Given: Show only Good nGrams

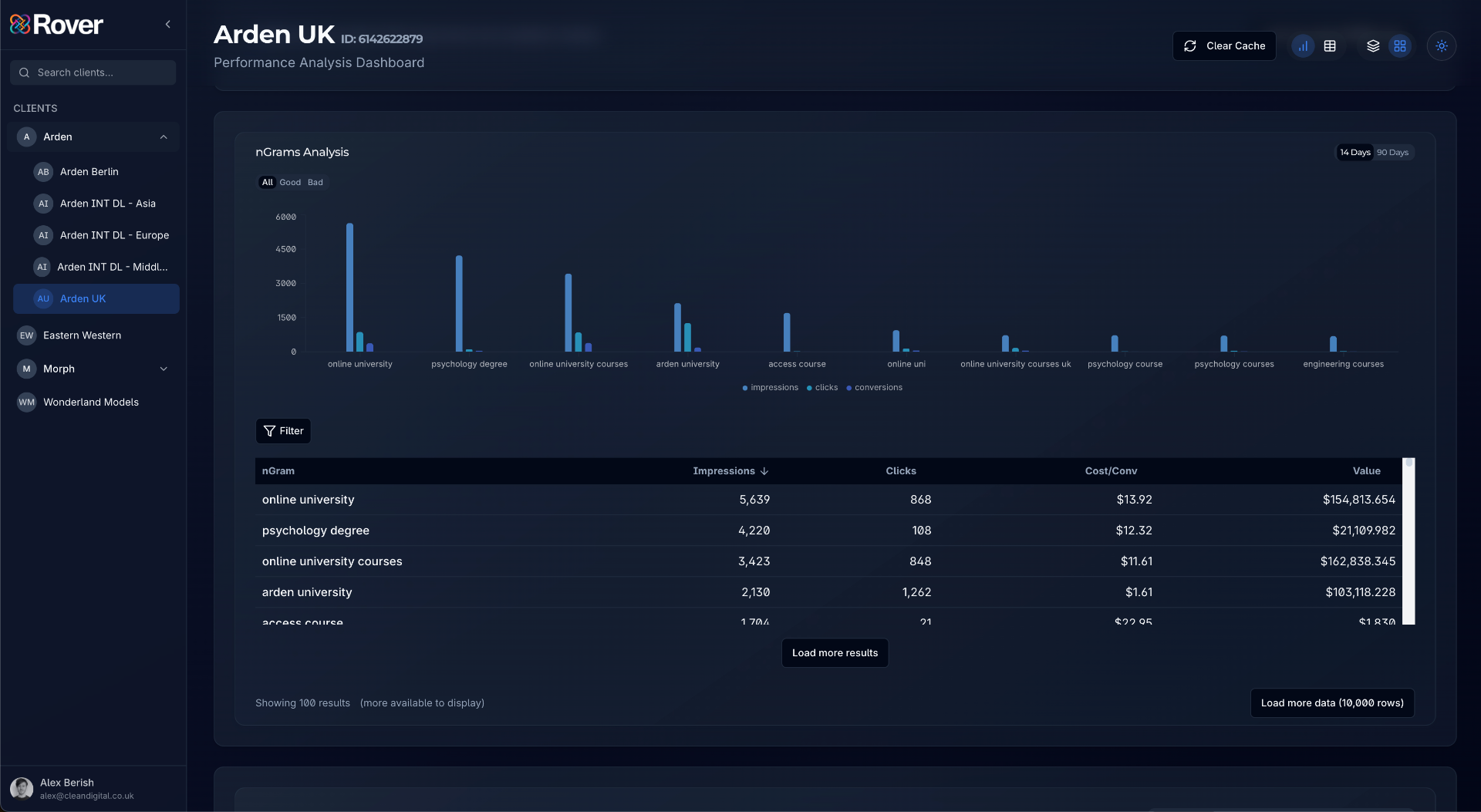Looking at the screenshot, I should [290, 183].
